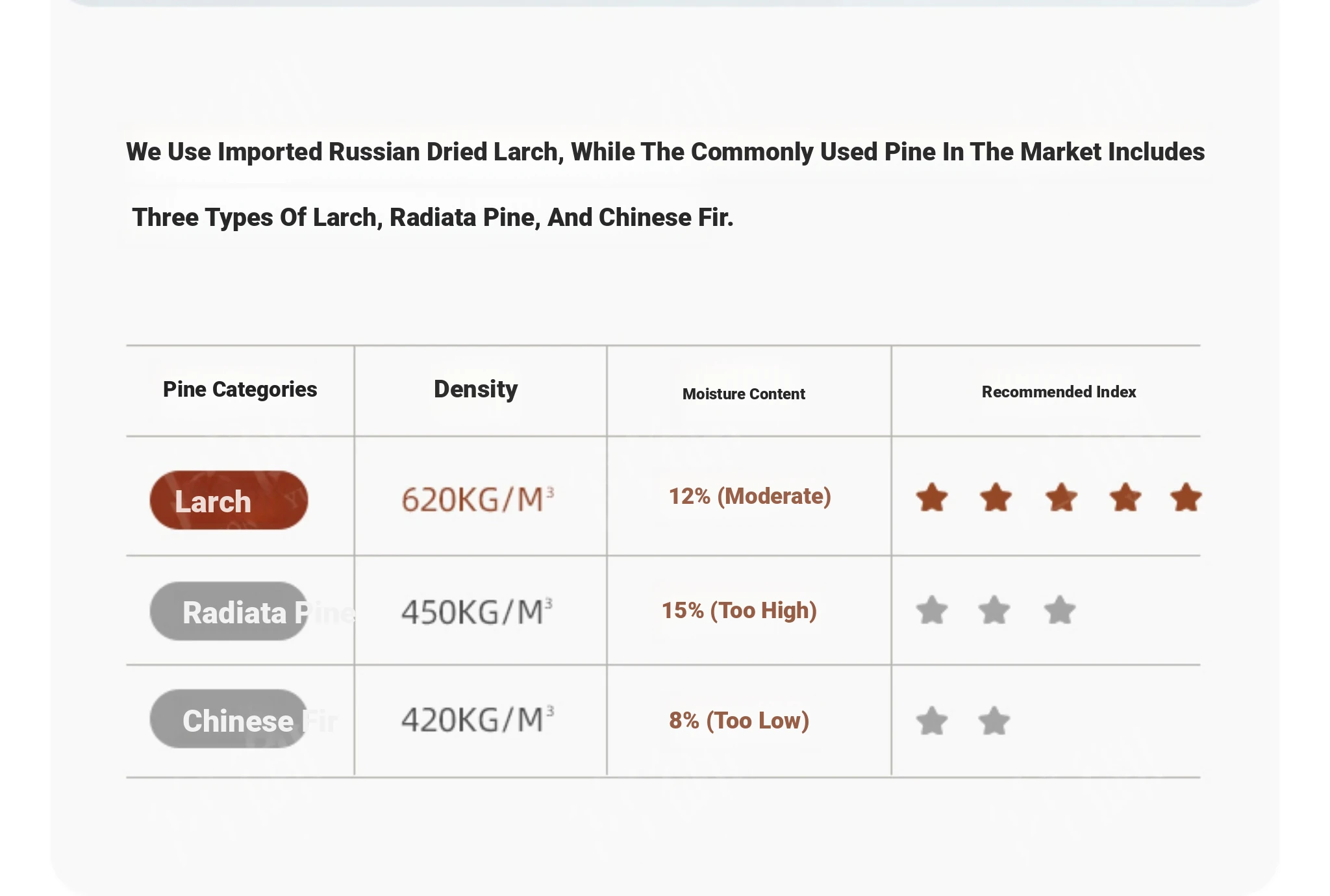Click the first gray star in Radiata Pine row
Viewport: 1330px width, 896px height.
[x=932, y=610]
